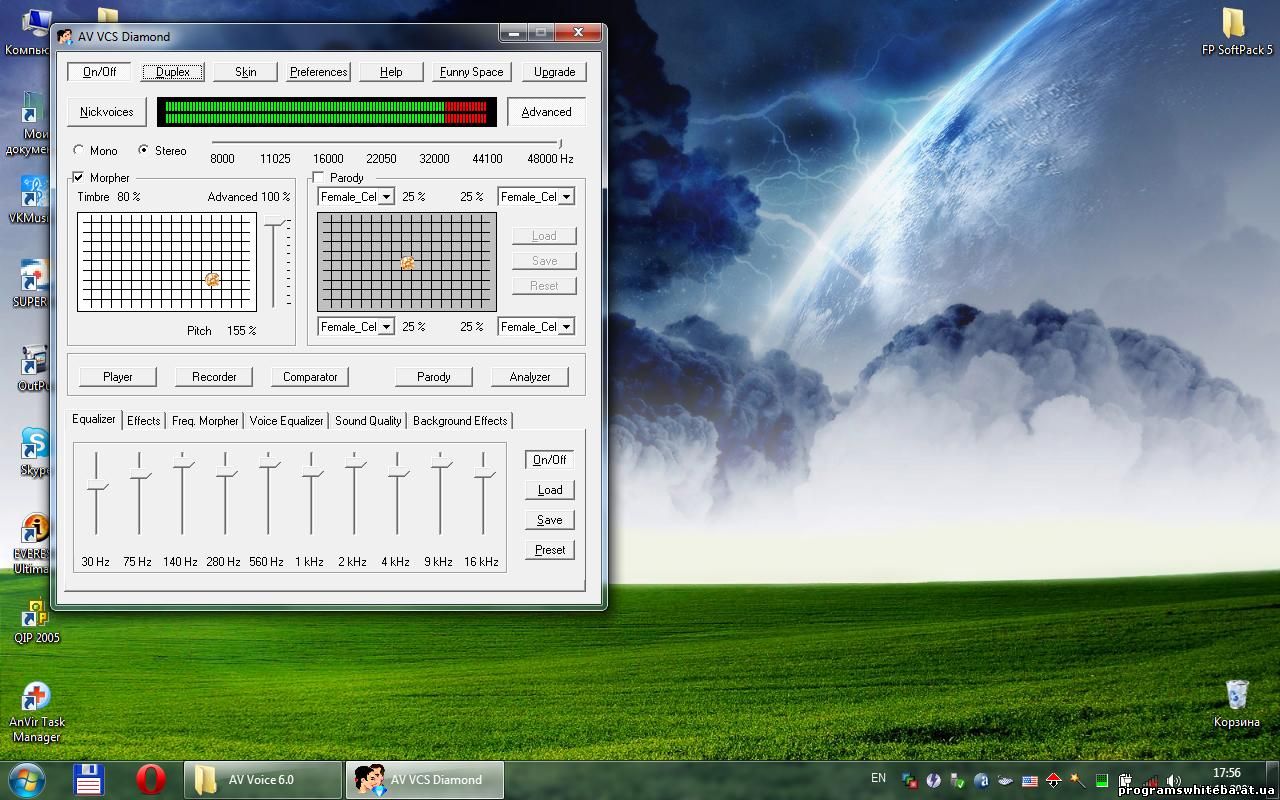1280x800 pixels.
Task: Click the sample rate slider handle at 48000 Hz
Action: [x=560, y=144]
